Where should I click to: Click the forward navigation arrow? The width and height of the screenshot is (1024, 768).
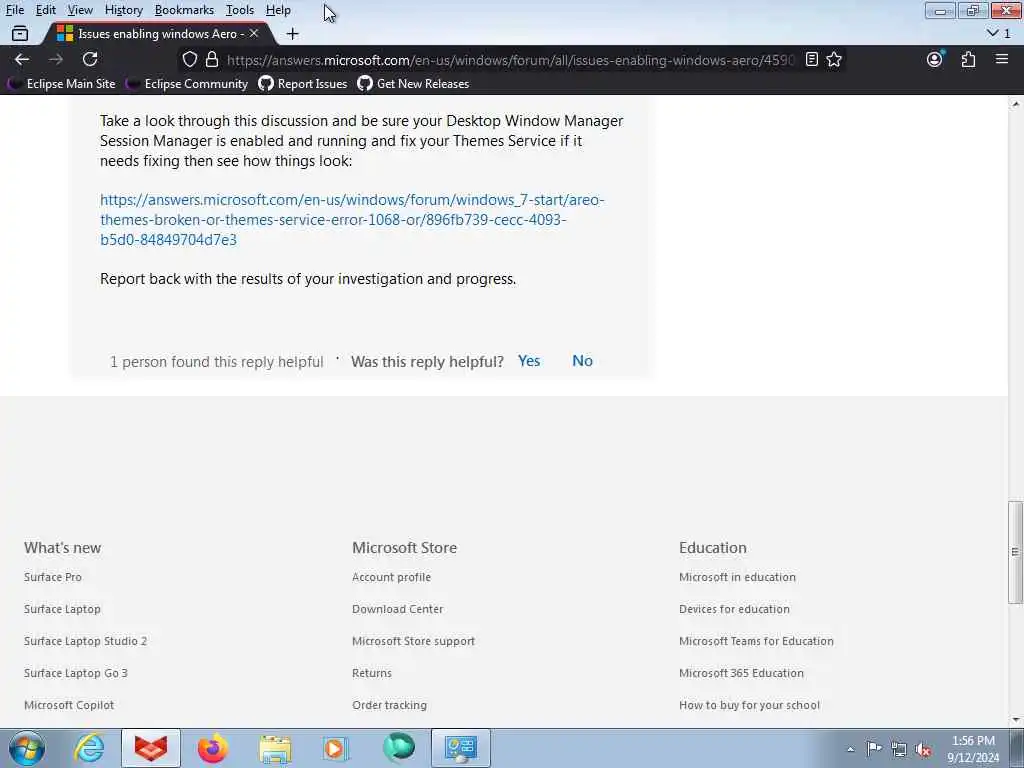[x=56, y=59]
